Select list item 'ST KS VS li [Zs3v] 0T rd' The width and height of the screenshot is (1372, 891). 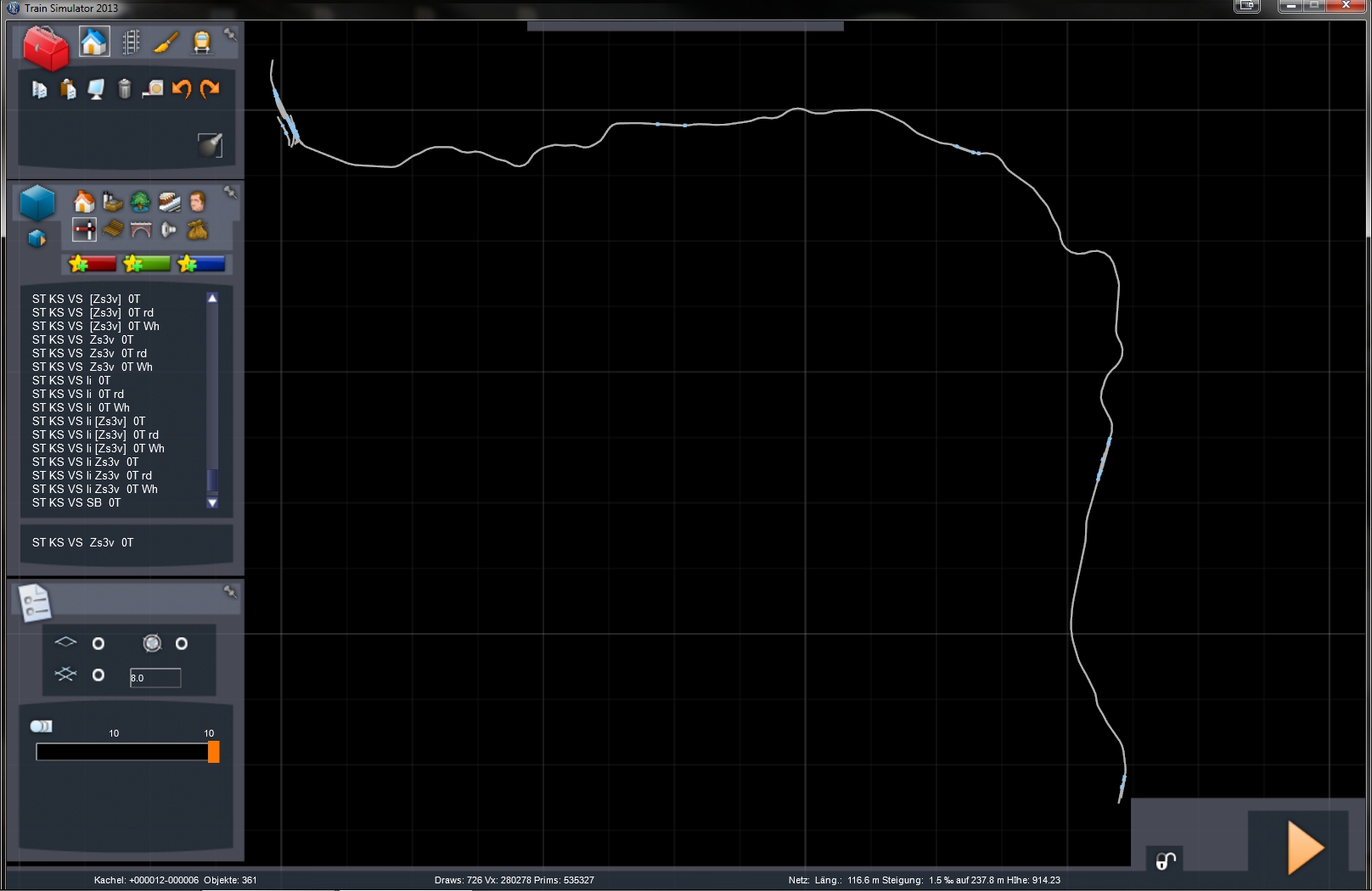click(x=96, y=434)
